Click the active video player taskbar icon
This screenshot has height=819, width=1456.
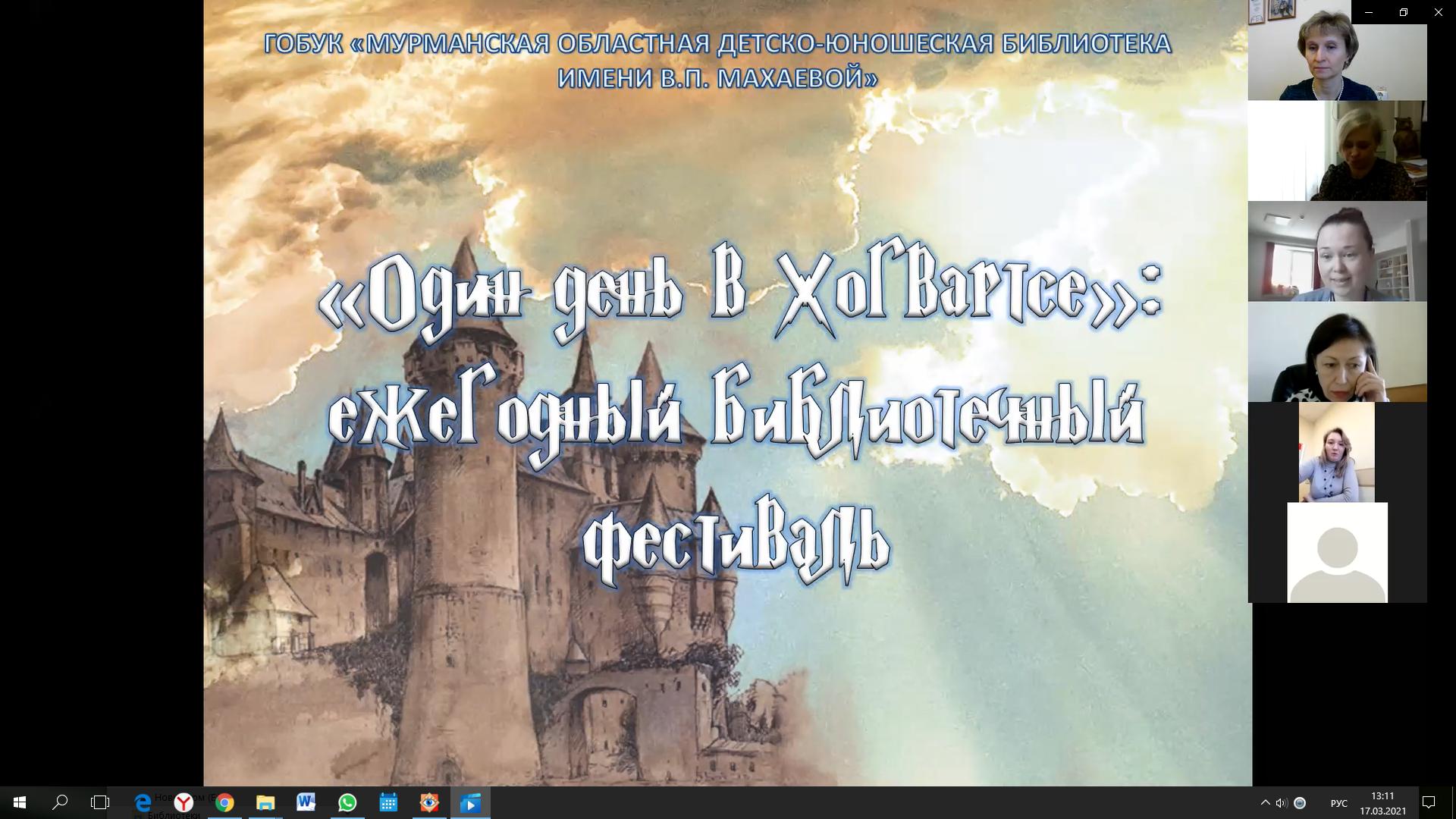pos(470,802)
